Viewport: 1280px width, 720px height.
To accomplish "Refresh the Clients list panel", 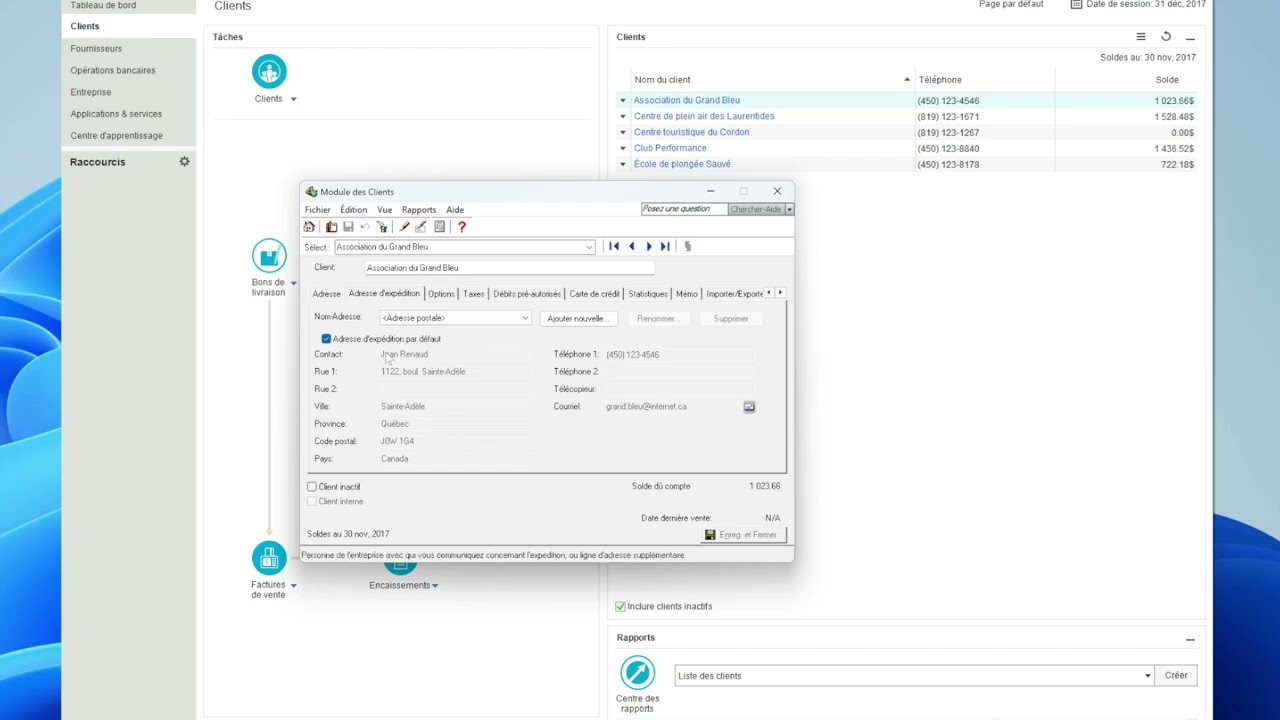I will [x=1166, y=37].
